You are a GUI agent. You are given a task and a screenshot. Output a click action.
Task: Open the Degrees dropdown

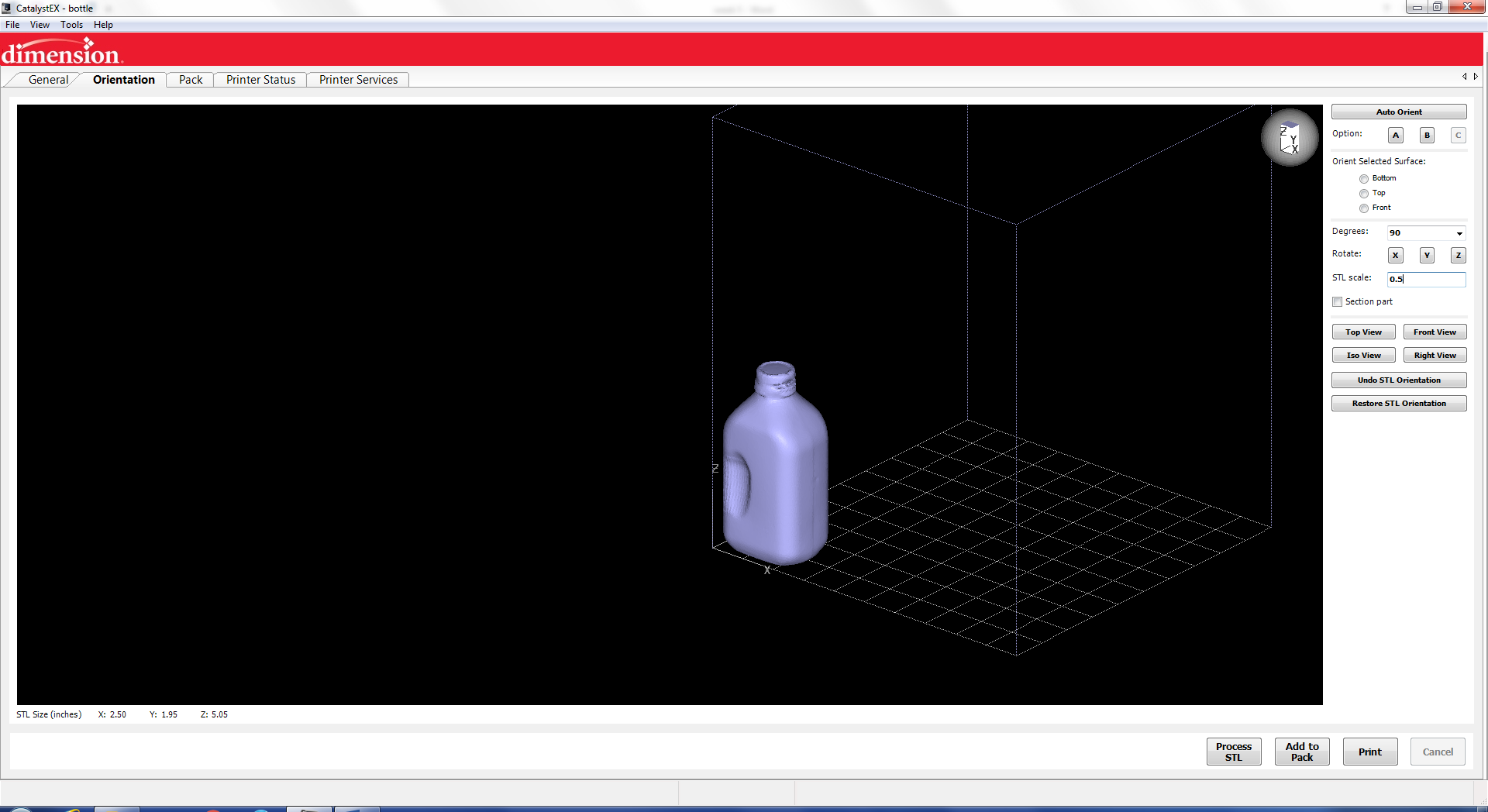point(1459,233)
